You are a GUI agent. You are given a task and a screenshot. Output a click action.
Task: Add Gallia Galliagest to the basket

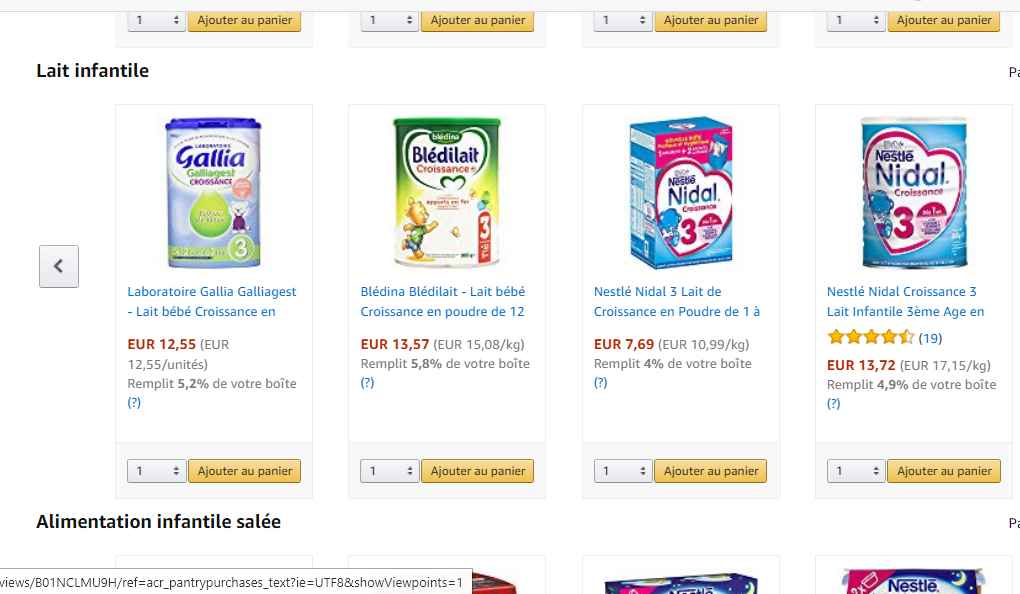click(245, 471)
